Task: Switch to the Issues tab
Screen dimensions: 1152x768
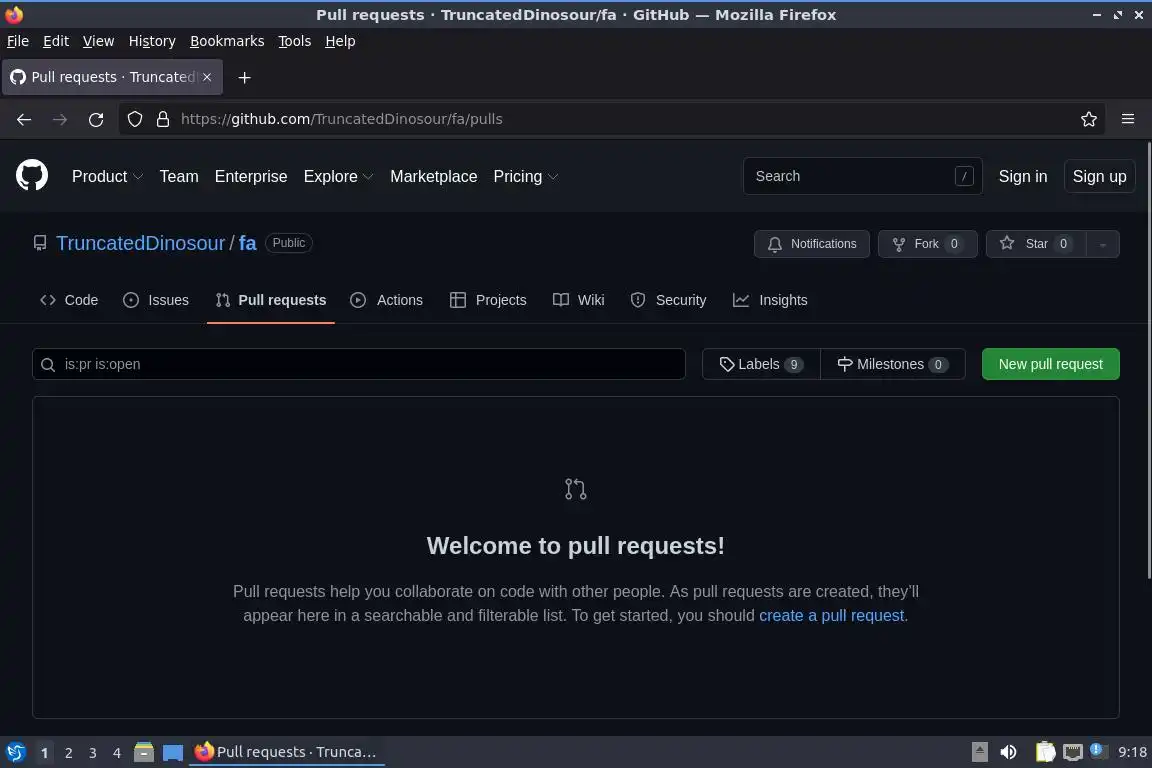Action: point(156,300)
